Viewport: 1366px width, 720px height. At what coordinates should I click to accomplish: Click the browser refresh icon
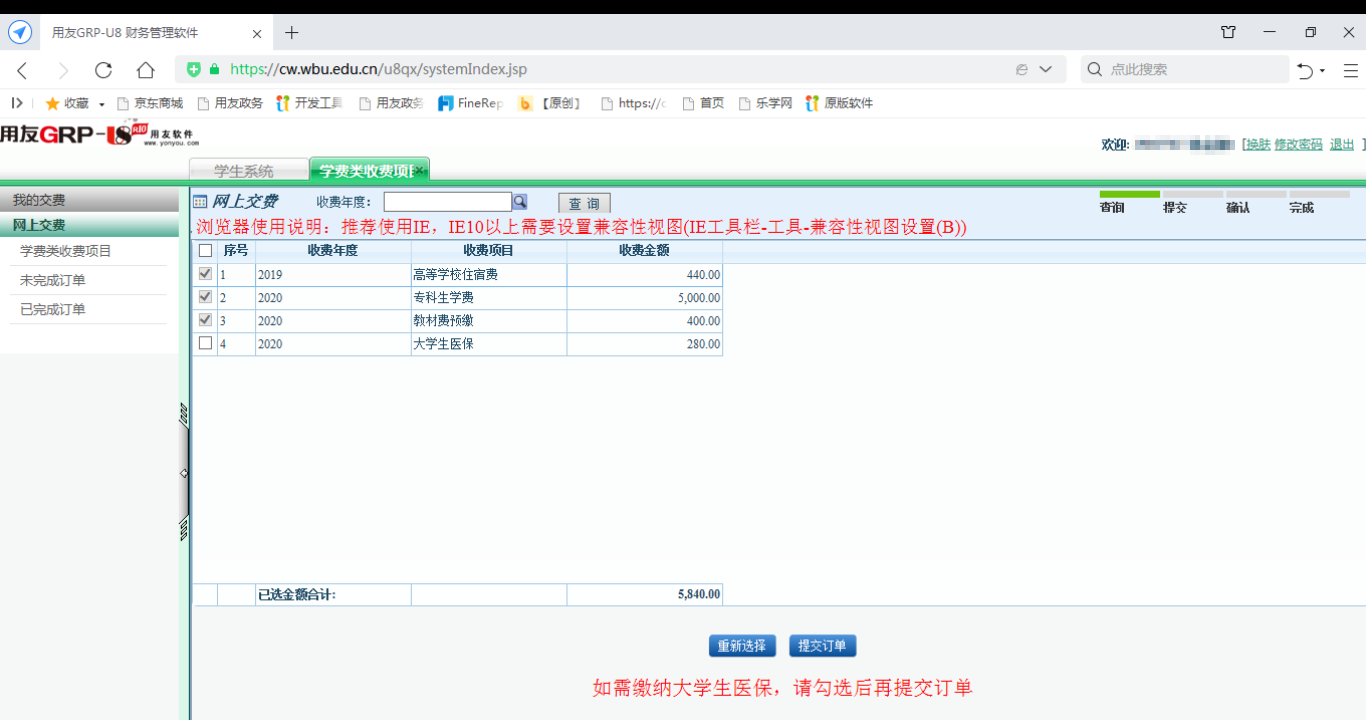point(103,70)
